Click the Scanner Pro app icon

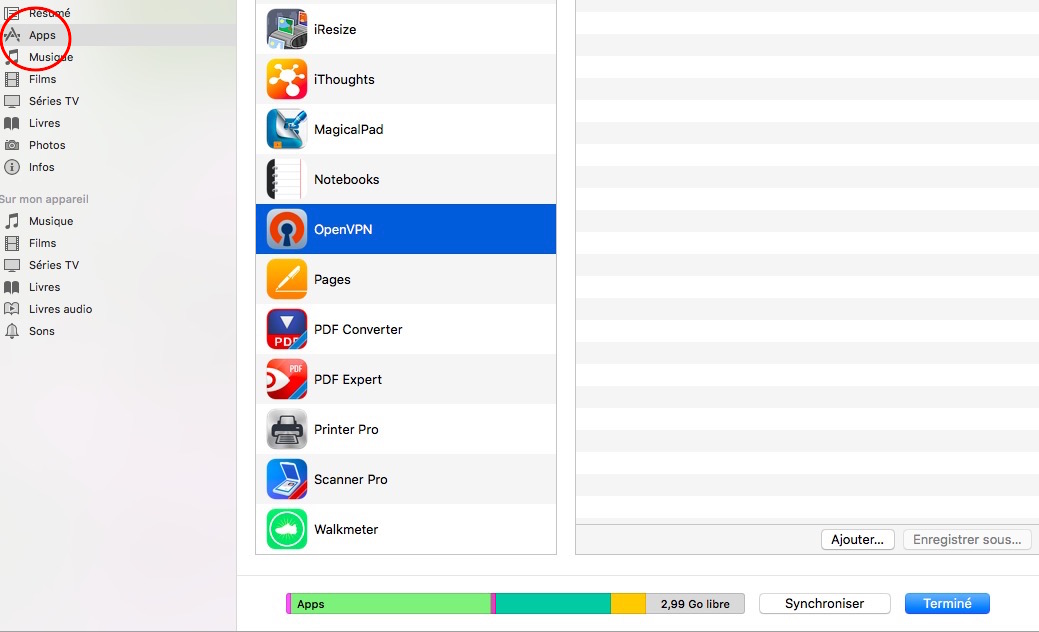coord(287,479)
